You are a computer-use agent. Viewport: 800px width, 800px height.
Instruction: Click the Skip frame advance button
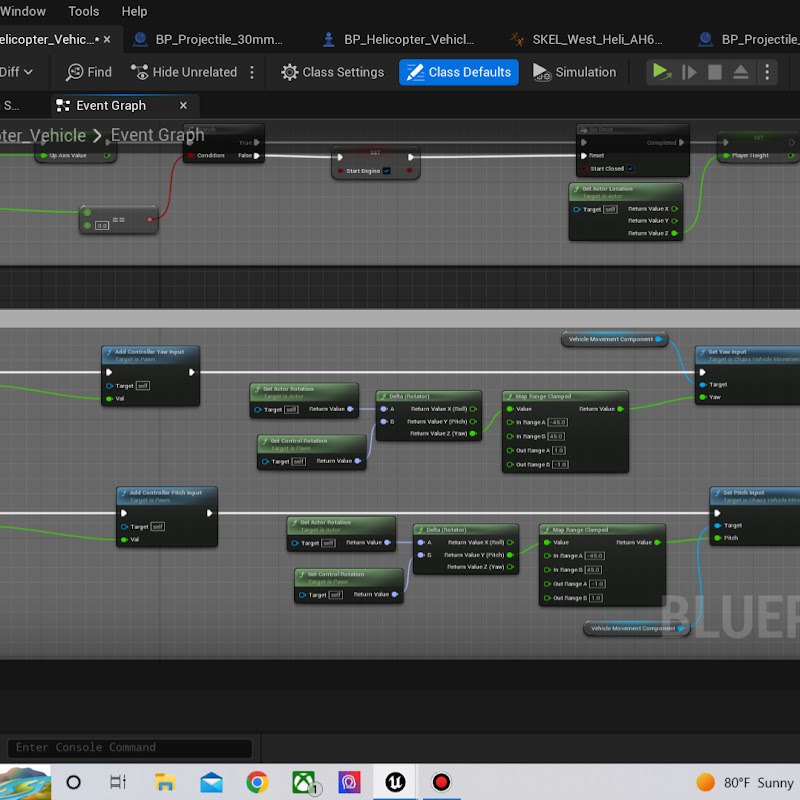[x=689, y=72]
